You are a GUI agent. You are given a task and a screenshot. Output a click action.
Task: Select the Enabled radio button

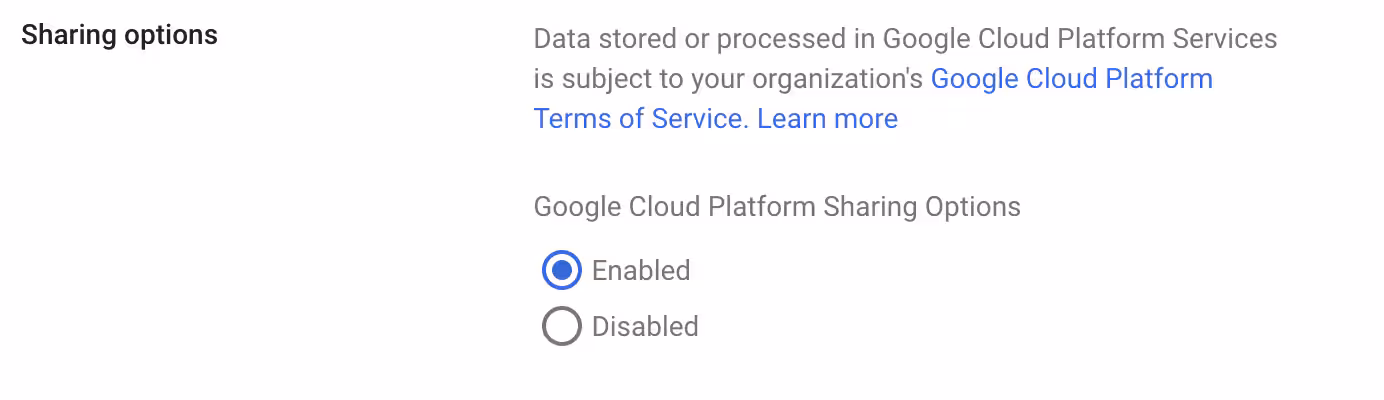(561, 270)
